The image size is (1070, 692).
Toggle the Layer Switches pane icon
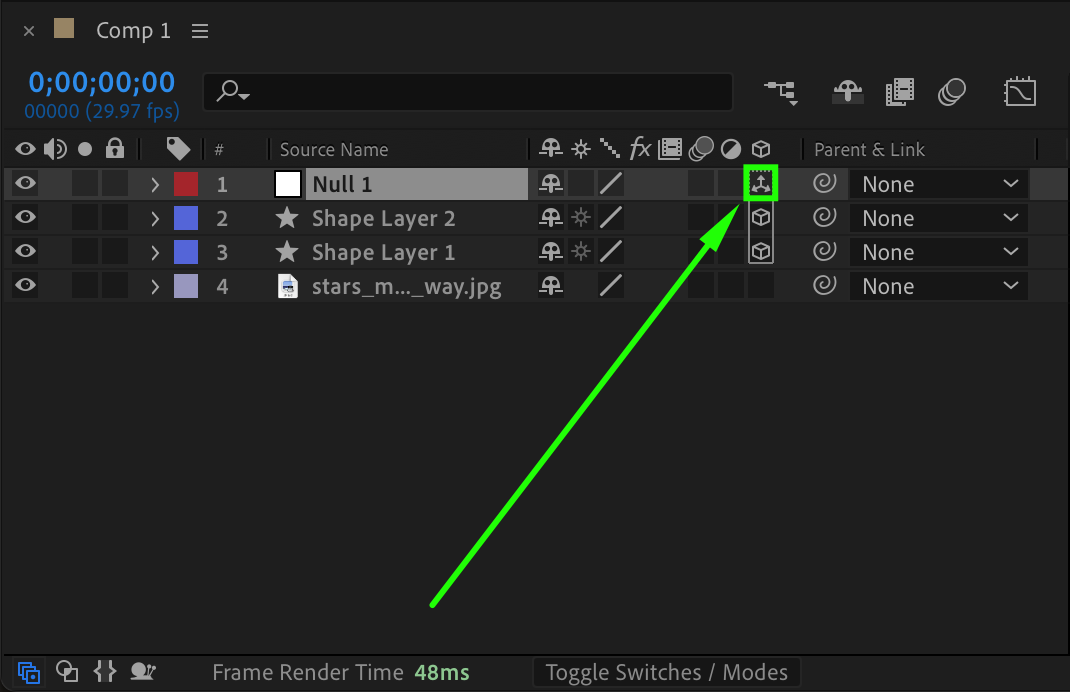(x=29, y=672)
